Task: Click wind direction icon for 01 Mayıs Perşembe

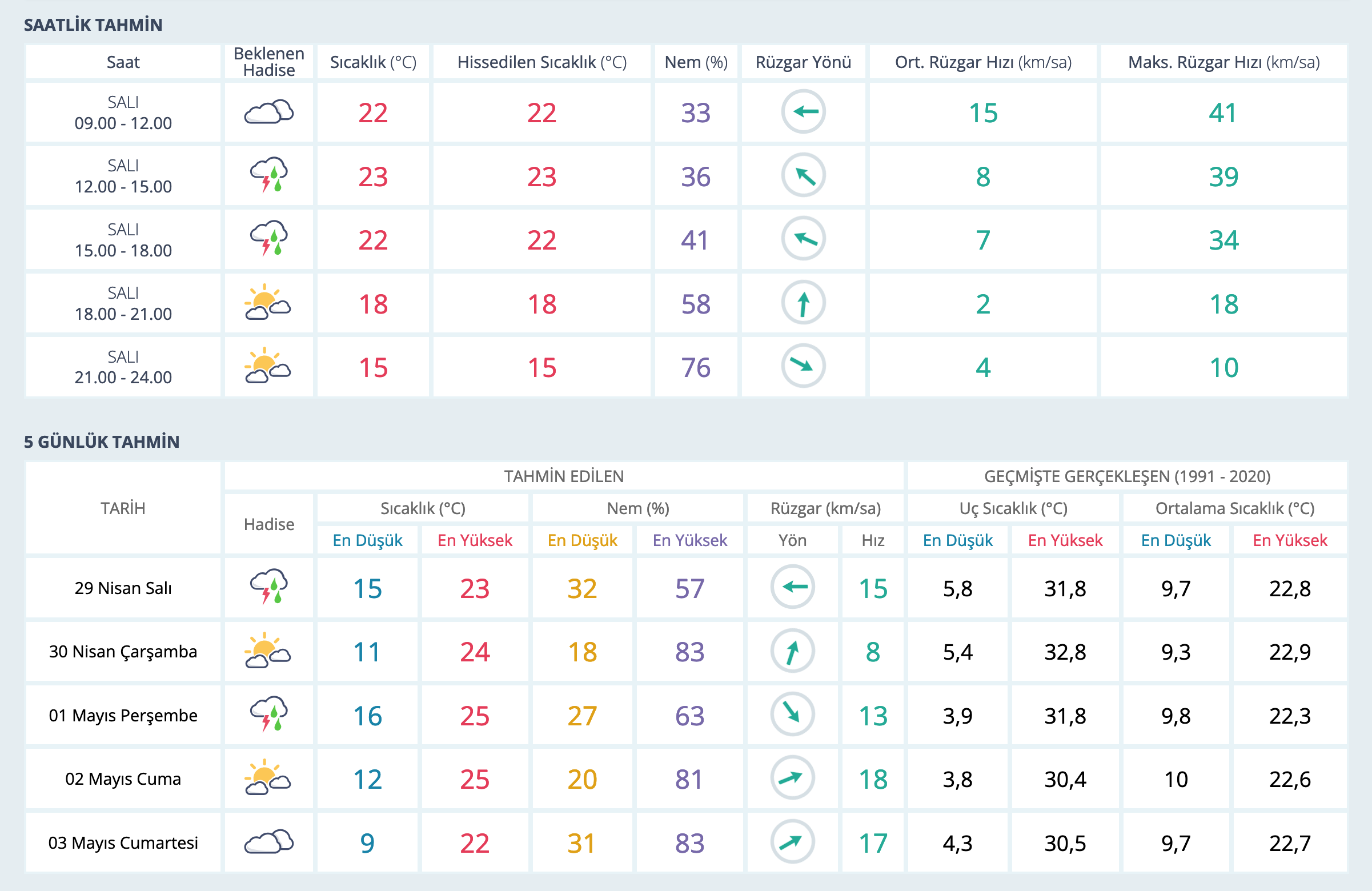Action: (792, 715)
